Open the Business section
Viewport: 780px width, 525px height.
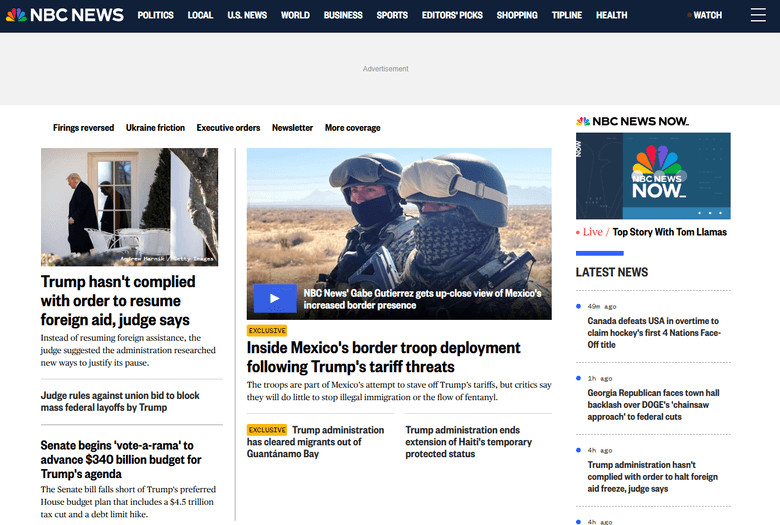coord(343,15)
